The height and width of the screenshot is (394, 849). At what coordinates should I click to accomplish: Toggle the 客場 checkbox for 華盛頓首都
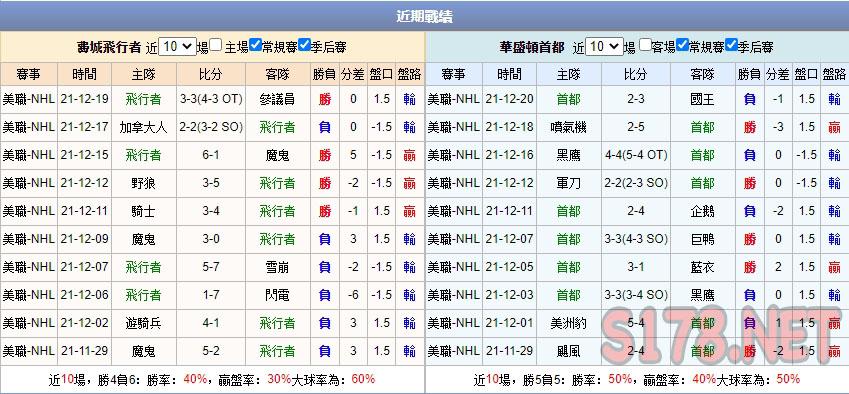(x=644, y=45)
